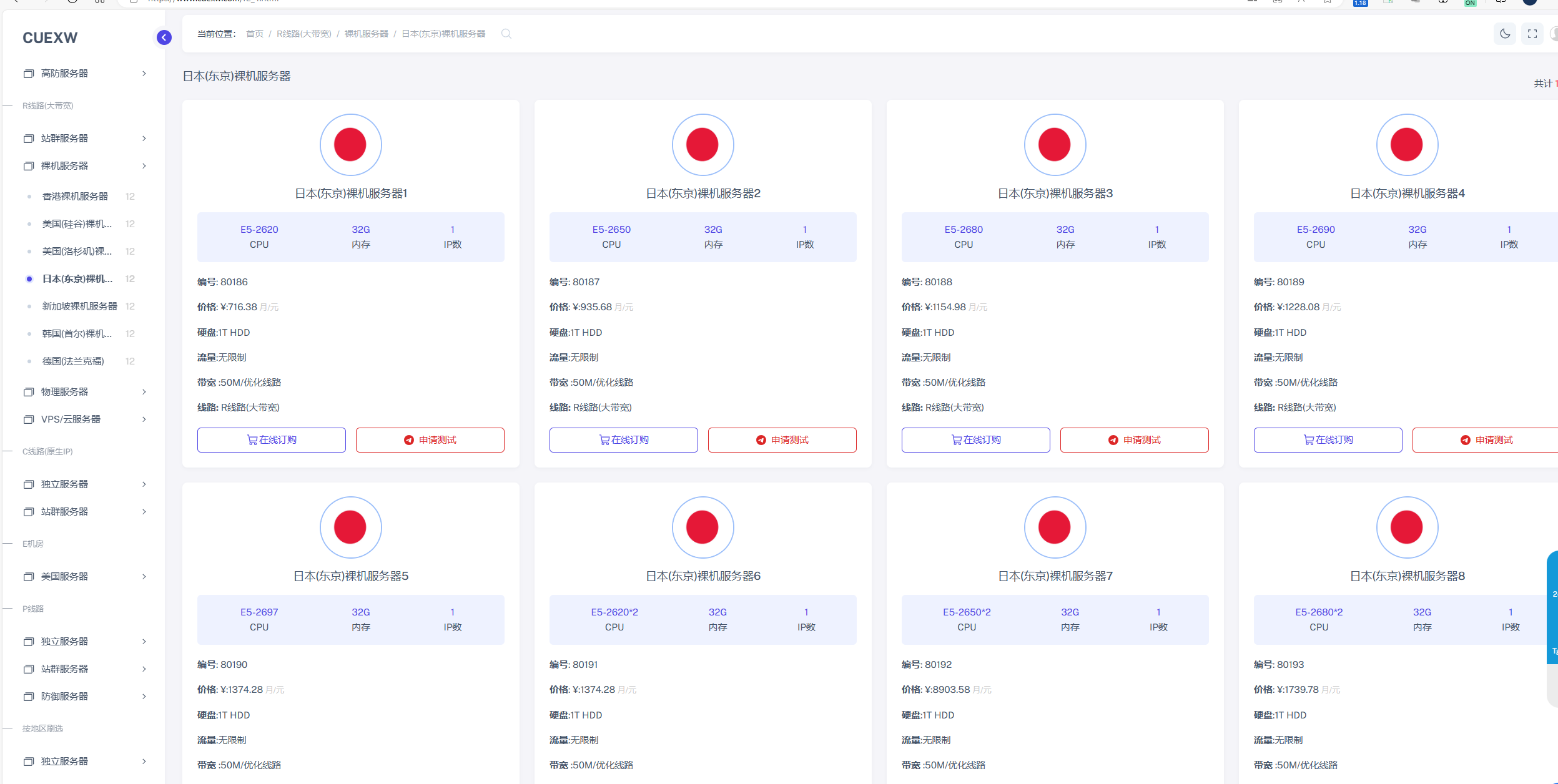
Task: Expand the 美国服务器 chevron
Action: click(x=144, y=577)
